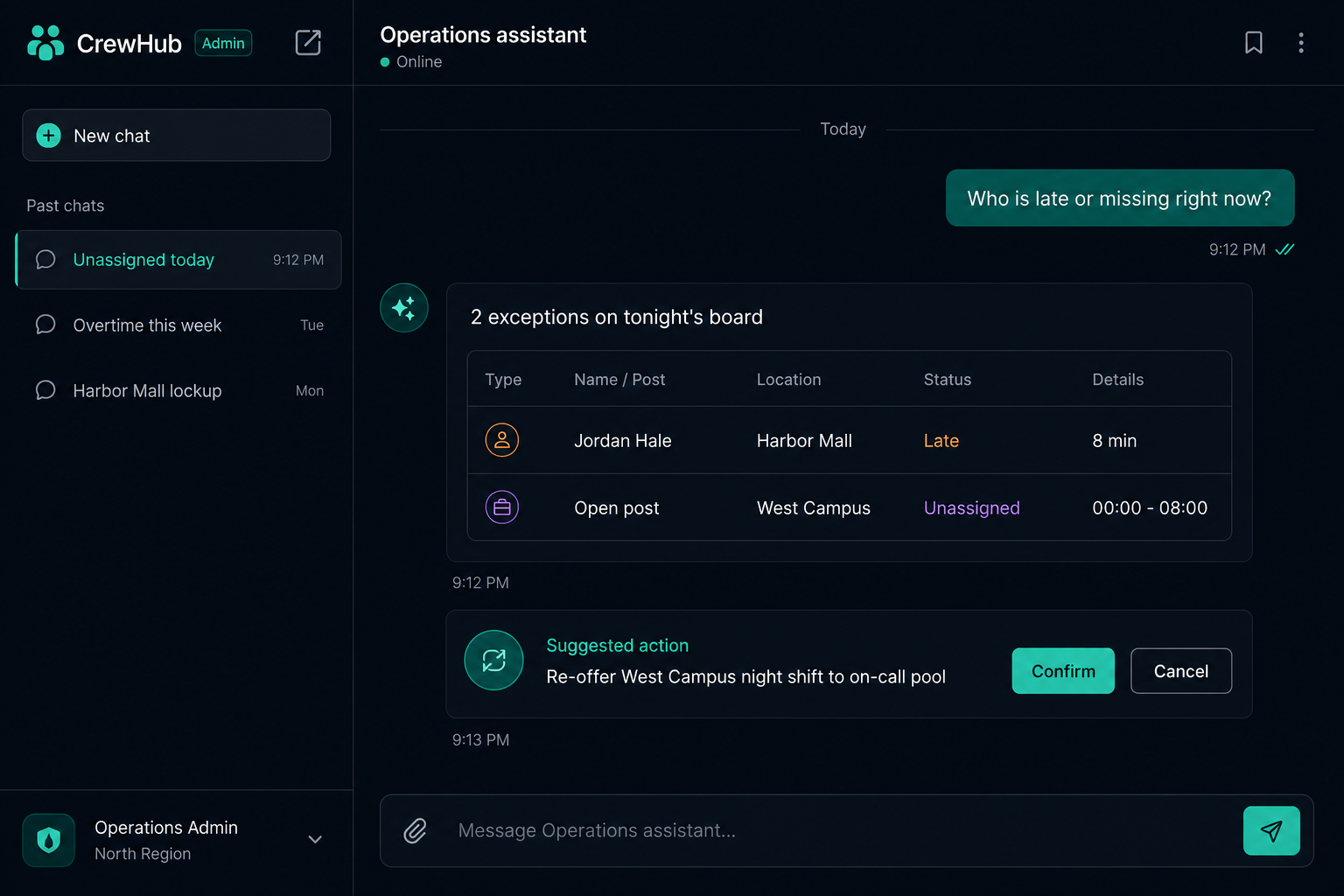Click chat bubble icon beside Overtime this week
1344x896 pixels.
point(45,325)
